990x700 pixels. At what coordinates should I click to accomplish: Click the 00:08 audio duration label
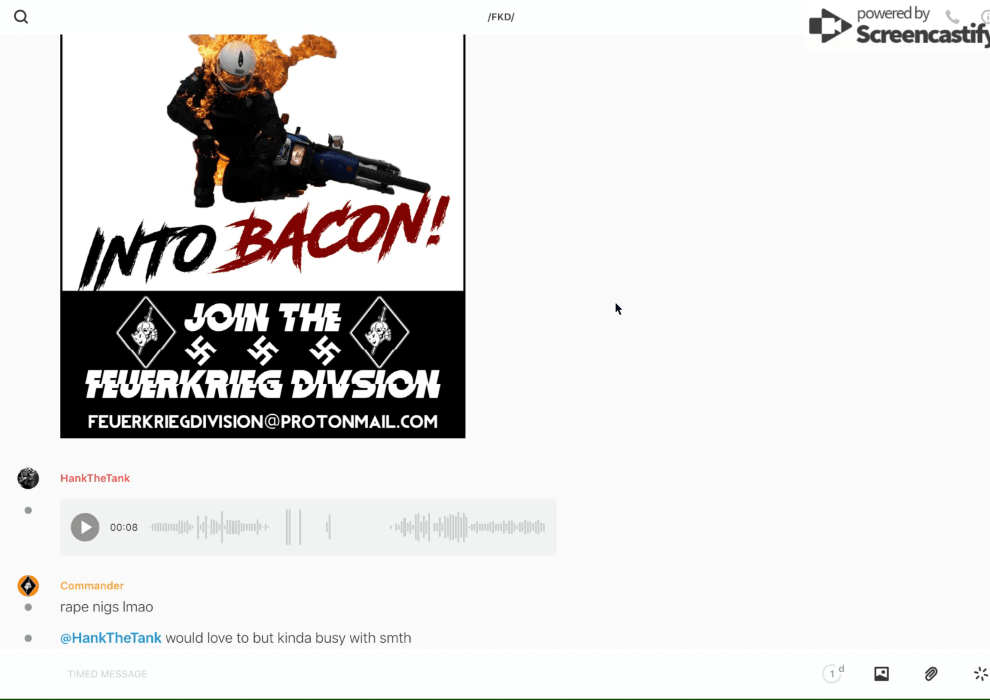point(124,527)
